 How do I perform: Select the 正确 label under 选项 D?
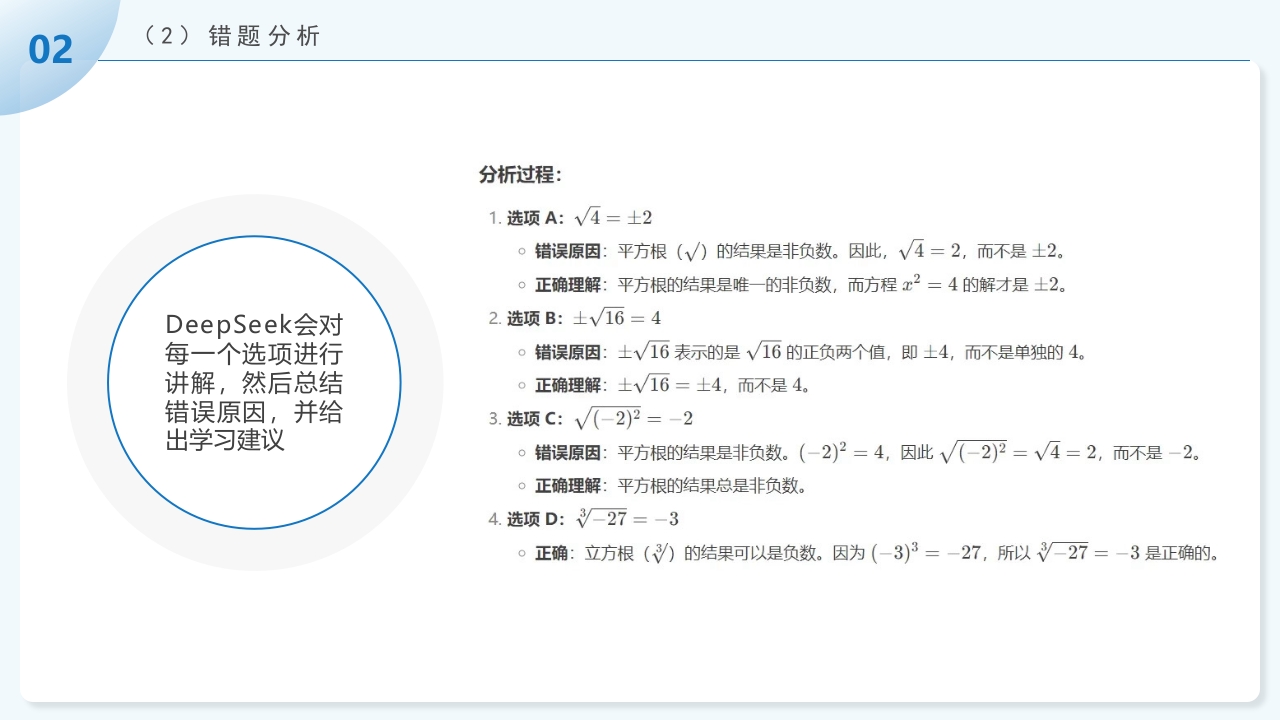point(552,552)
